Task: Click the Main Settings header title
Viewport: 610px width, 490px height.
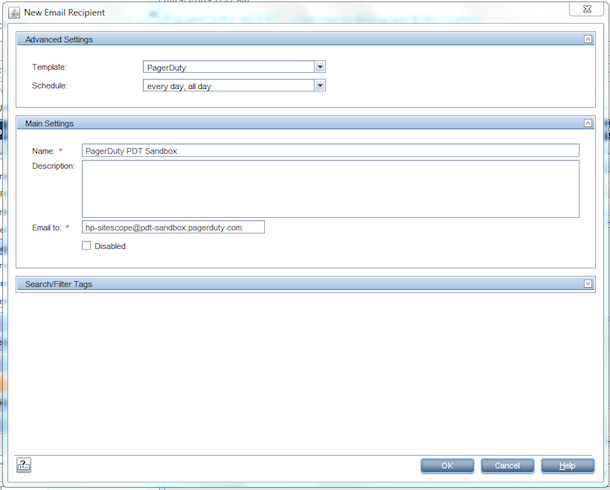Action: (x=49, y=123)
